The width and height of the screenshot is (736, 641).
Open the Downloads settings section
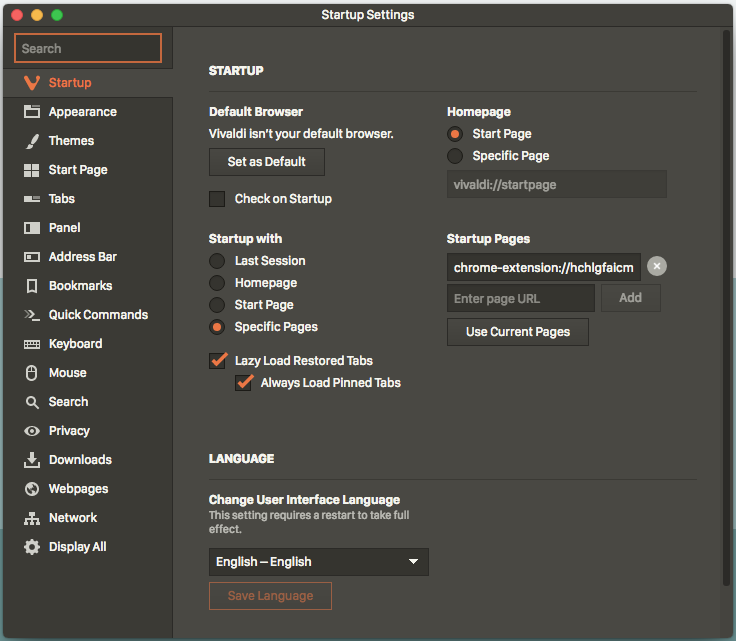pos(80,460)
